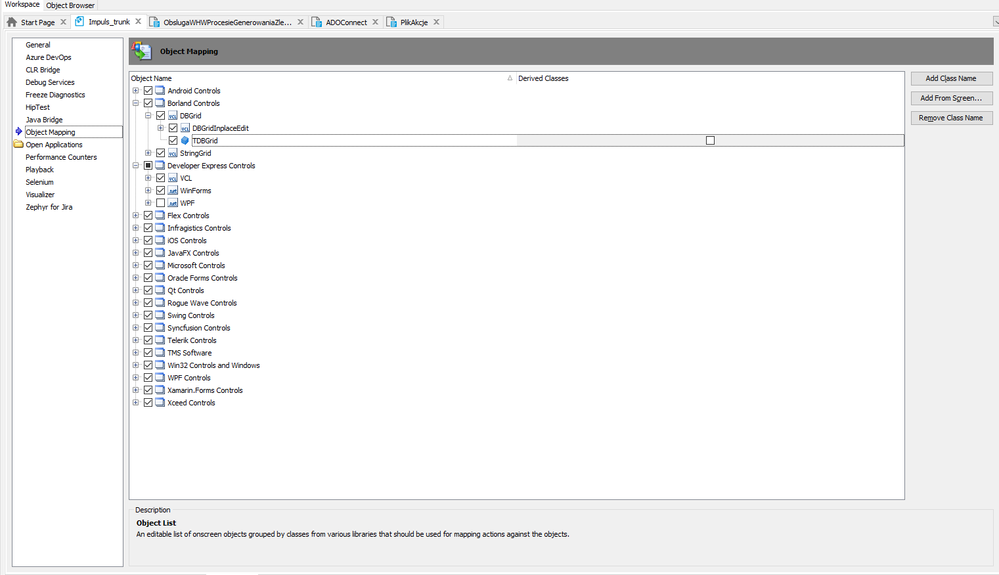
Task: Expand the StringGrid node
Action: tap(148, 153)
